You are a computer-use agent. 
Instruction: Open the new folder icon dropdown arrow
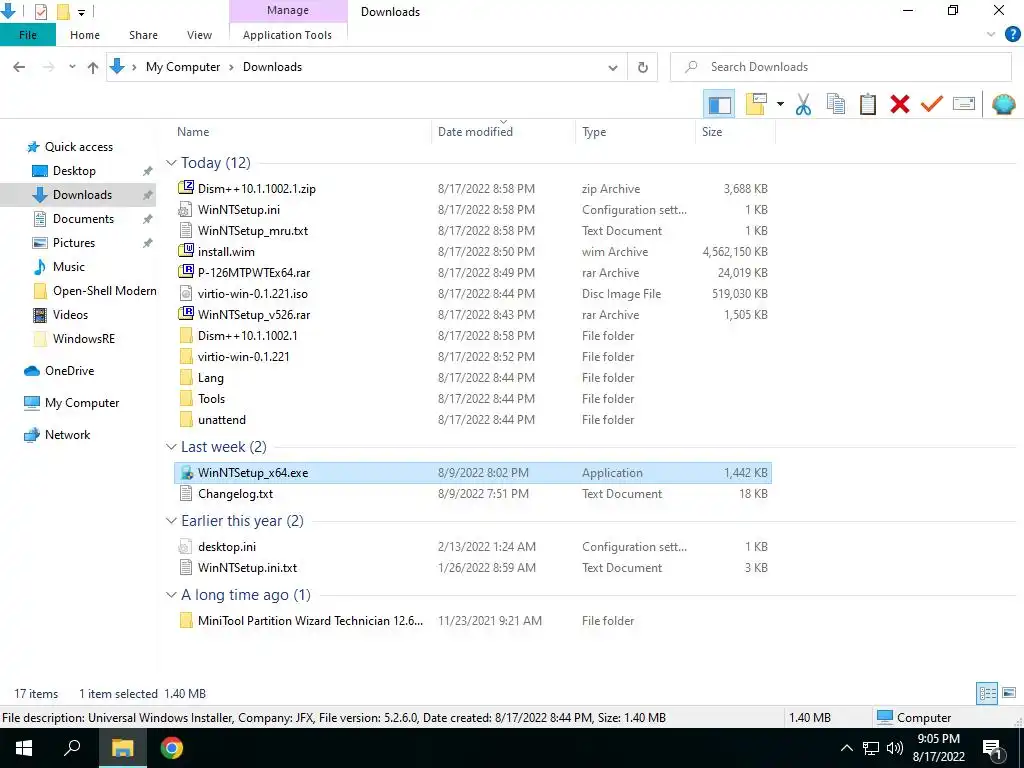pyautogui.click(x=780, y=104)
